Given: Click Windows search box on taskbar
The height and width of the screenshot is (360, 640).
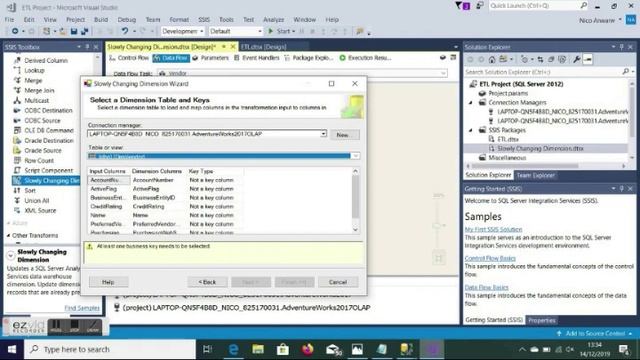Looking at the screenshot, I should click(x=110, y=349).
